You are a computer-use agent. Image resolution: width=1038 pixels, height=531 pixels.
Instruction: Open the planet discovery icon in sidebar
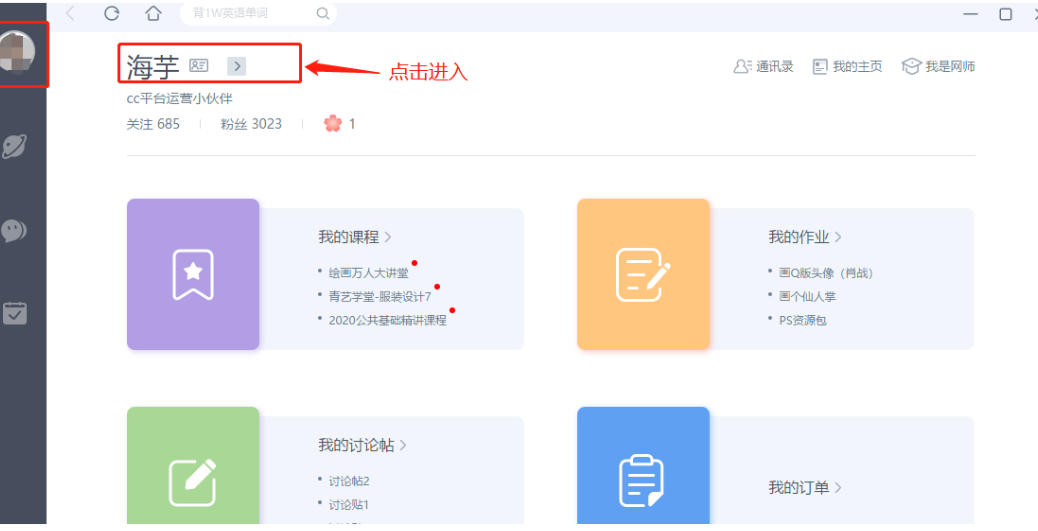click(14, 146)
